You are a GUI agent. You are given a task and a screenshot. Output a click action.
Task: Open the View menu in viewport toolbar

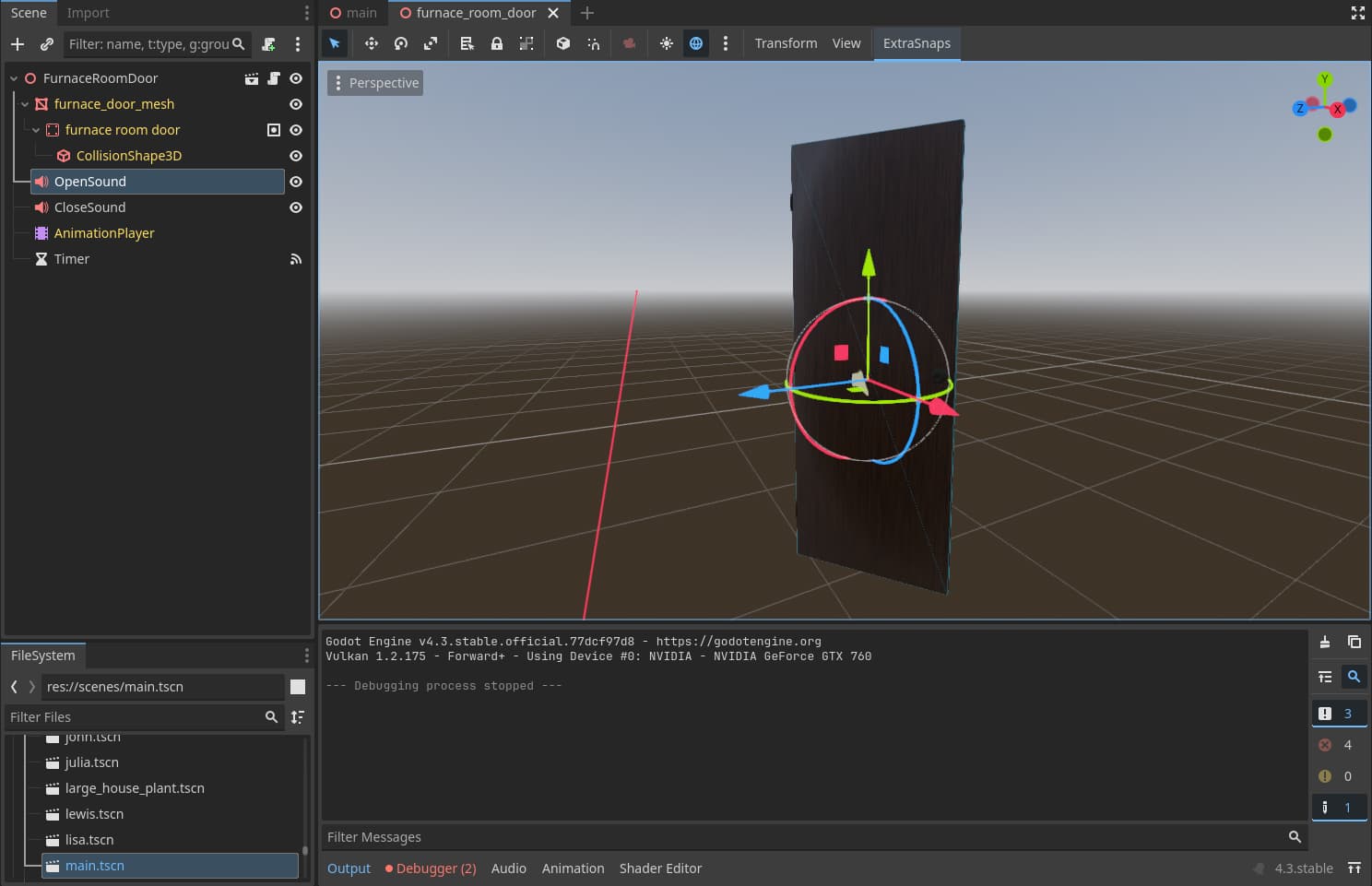[x=846, y=43]
